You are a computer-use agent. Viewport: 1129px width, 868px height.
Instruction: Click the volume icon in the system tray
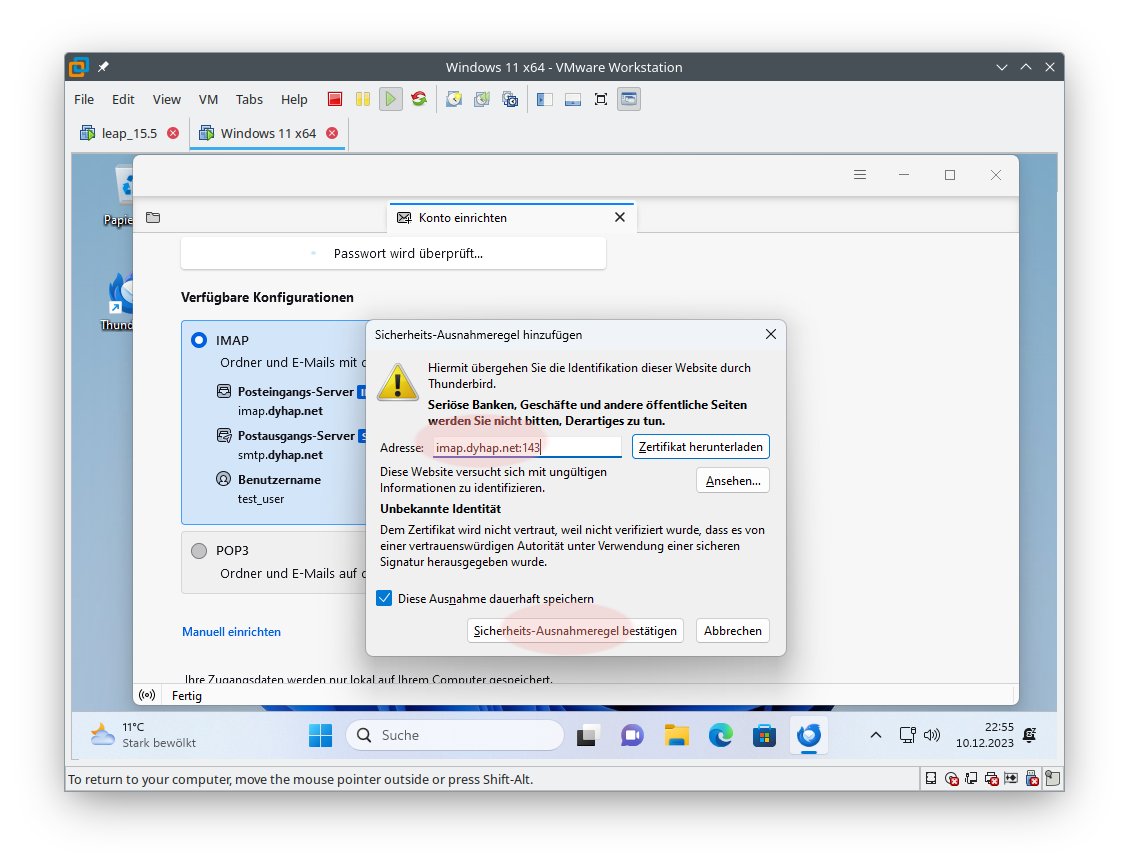pos(932,735)
